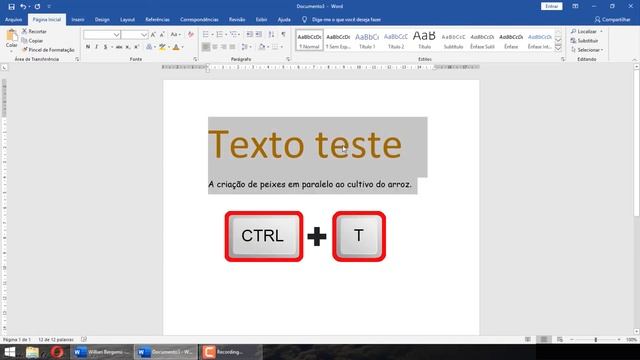This screenshot has height=360, width=640.
Task: Click Substituir (replace)
Action: (584, 41)
